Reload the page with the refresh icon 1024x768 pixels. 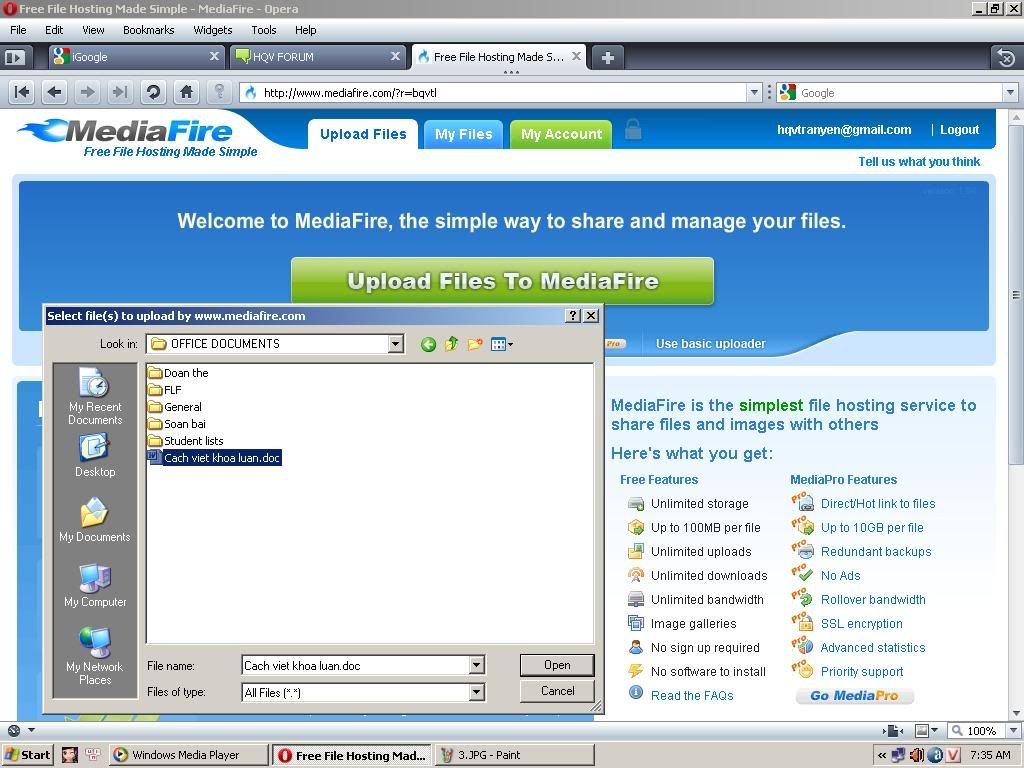(153, 92)
